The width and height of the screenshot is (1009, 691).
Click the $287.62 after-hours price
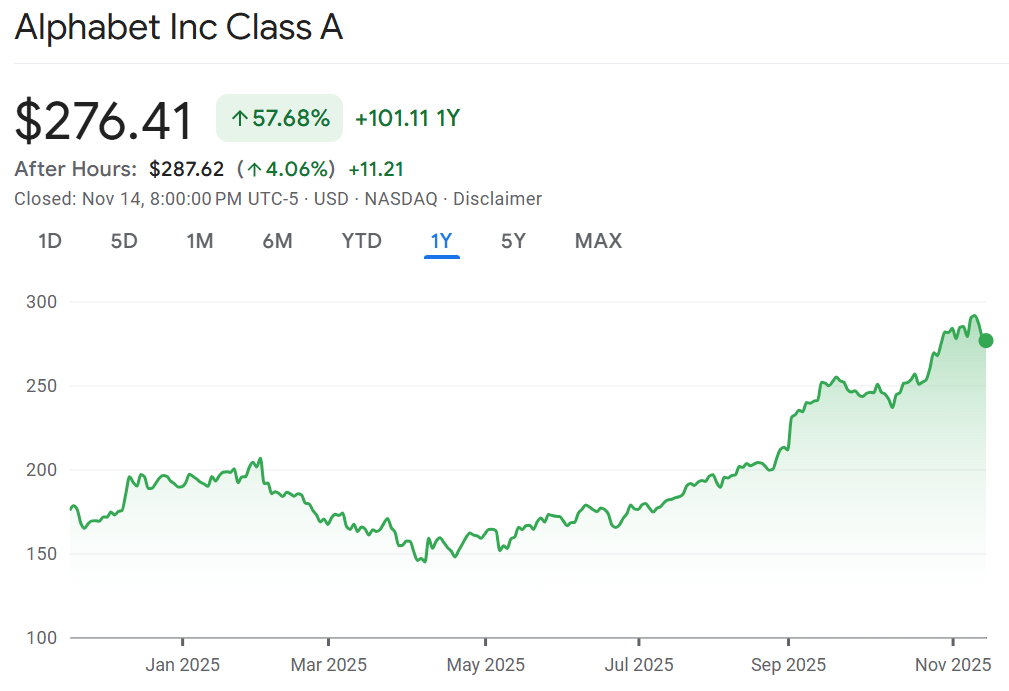tap(186, 169)
